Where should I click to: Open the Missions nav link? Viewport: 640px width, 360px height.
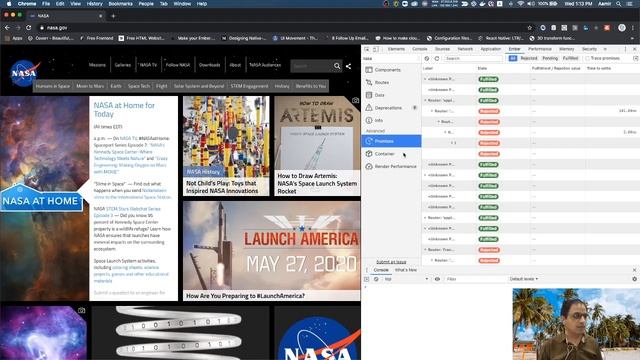click(x=97, y=65)
